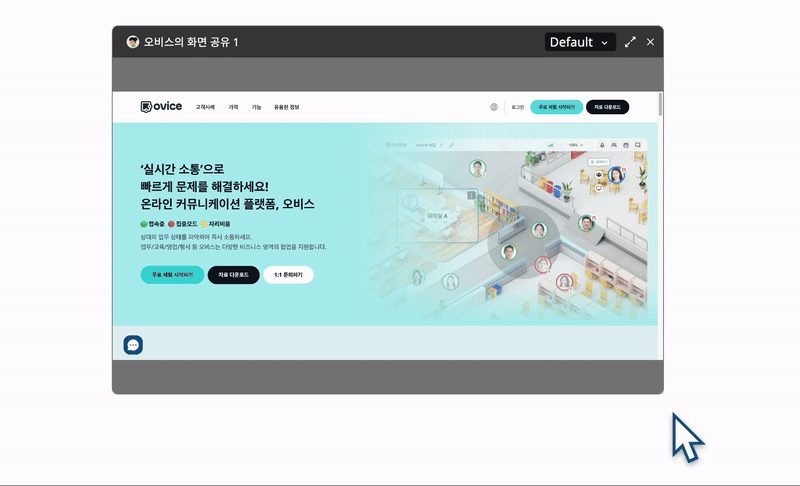Click the shared page's vertical scrollbar
The height and width of the screenshot is (486, 800).
(x=660, y=104)
